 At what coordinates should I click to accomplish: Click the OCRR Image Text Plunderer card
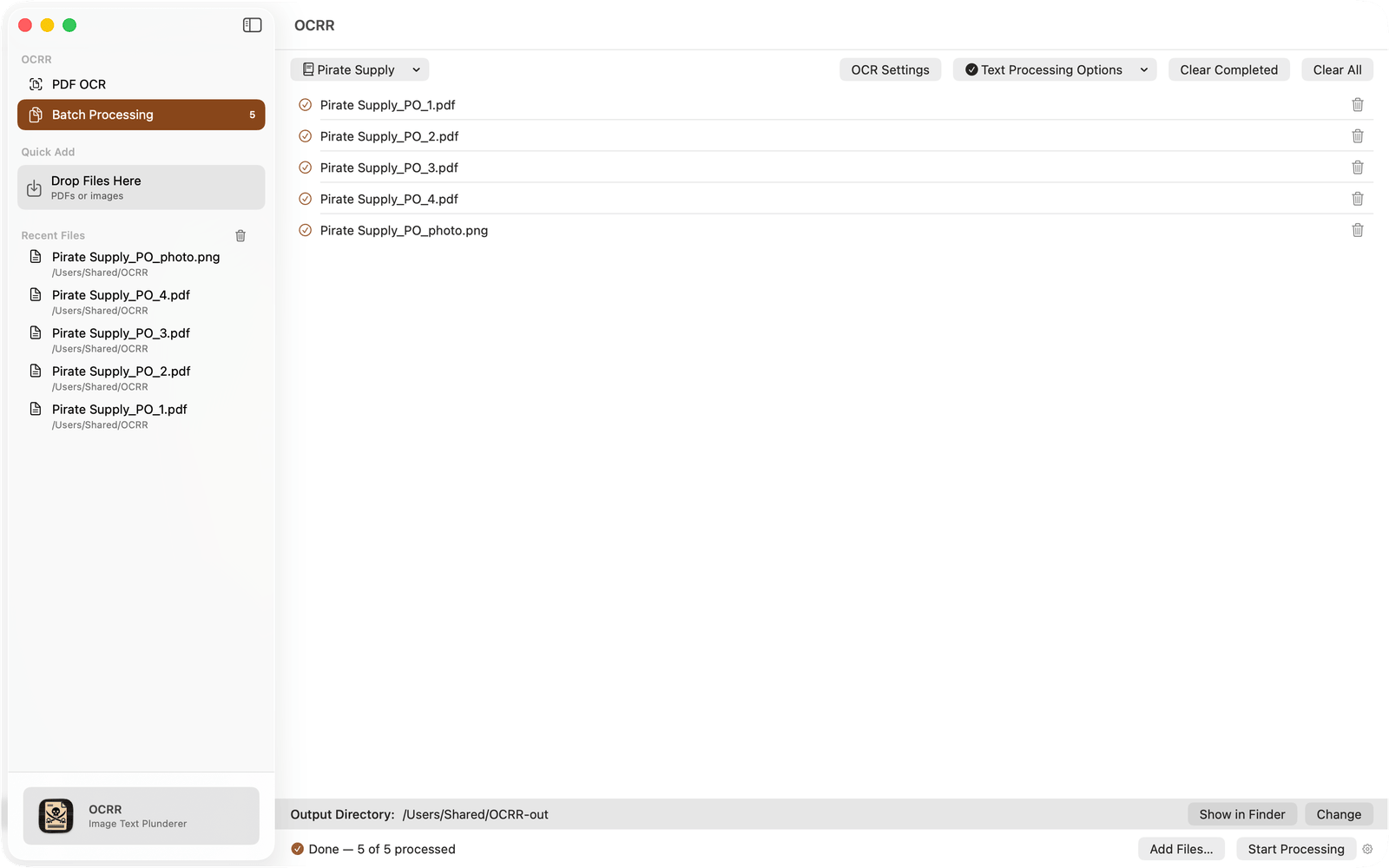pos(141,816)
